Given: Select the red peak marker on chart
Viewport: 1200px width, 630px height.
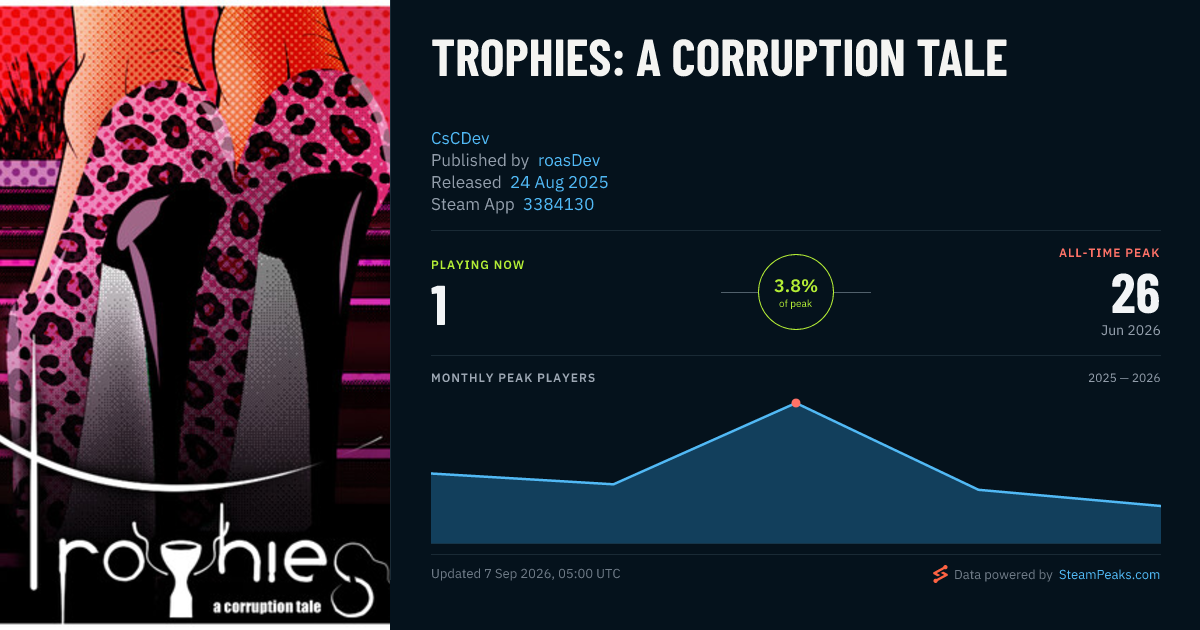Looking at the screenshot, I should [796, 403].
